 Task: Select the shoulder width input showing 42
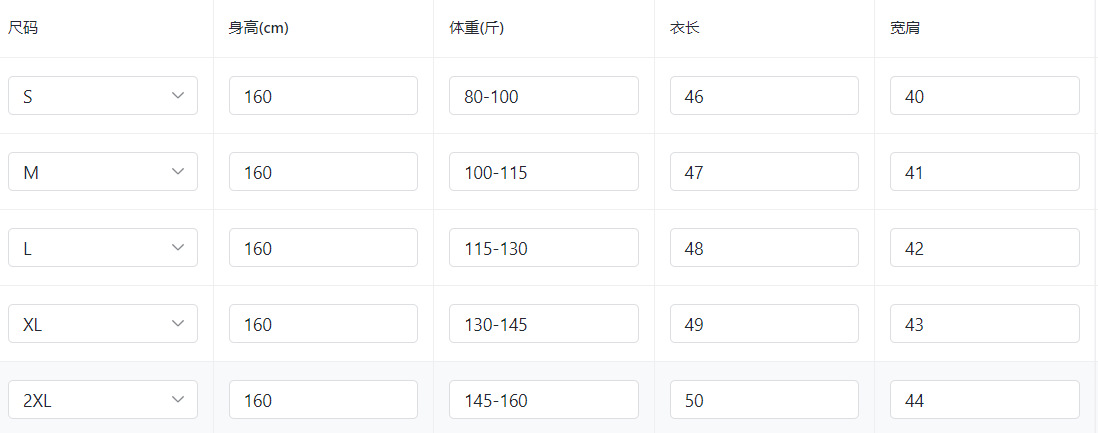click(x=984, y=248)
